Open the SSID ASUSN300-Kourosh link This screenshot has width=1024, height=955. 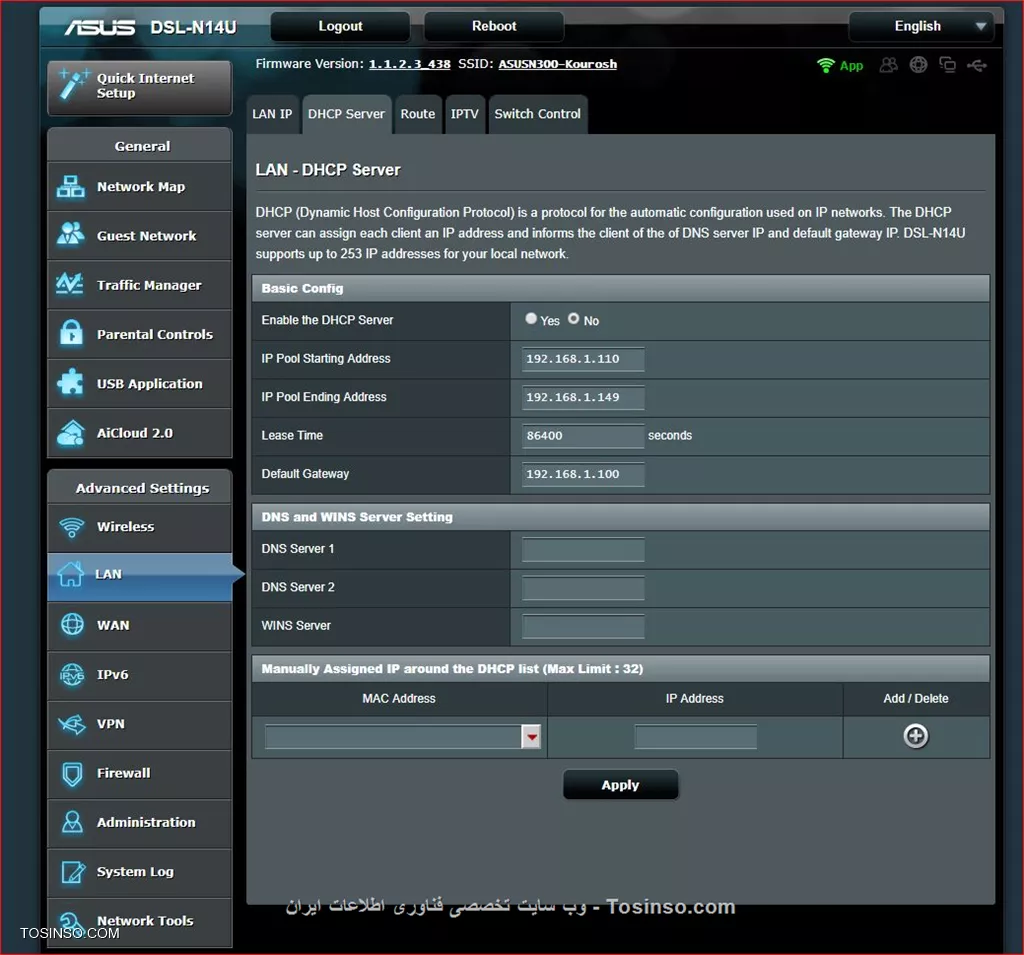point(558,64)
